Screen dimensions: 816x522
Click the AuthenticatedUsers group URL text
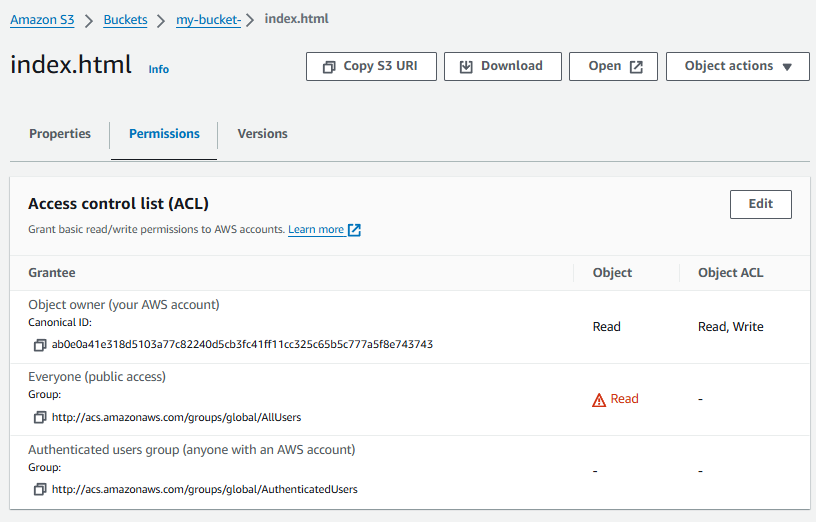pyautogui.click(x=205, y=490)
